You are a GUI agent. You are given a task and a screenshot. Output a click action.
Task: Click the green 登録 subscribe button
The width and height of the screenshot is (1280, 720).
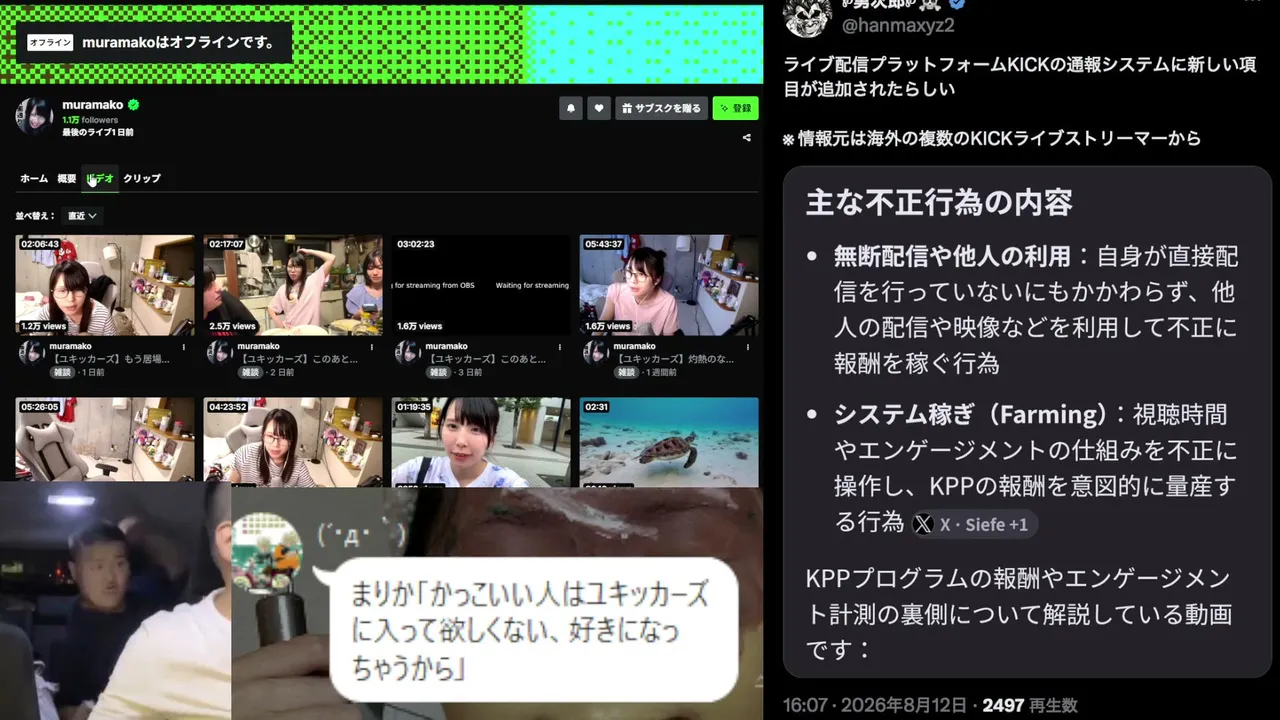click(x=735, y=108)
